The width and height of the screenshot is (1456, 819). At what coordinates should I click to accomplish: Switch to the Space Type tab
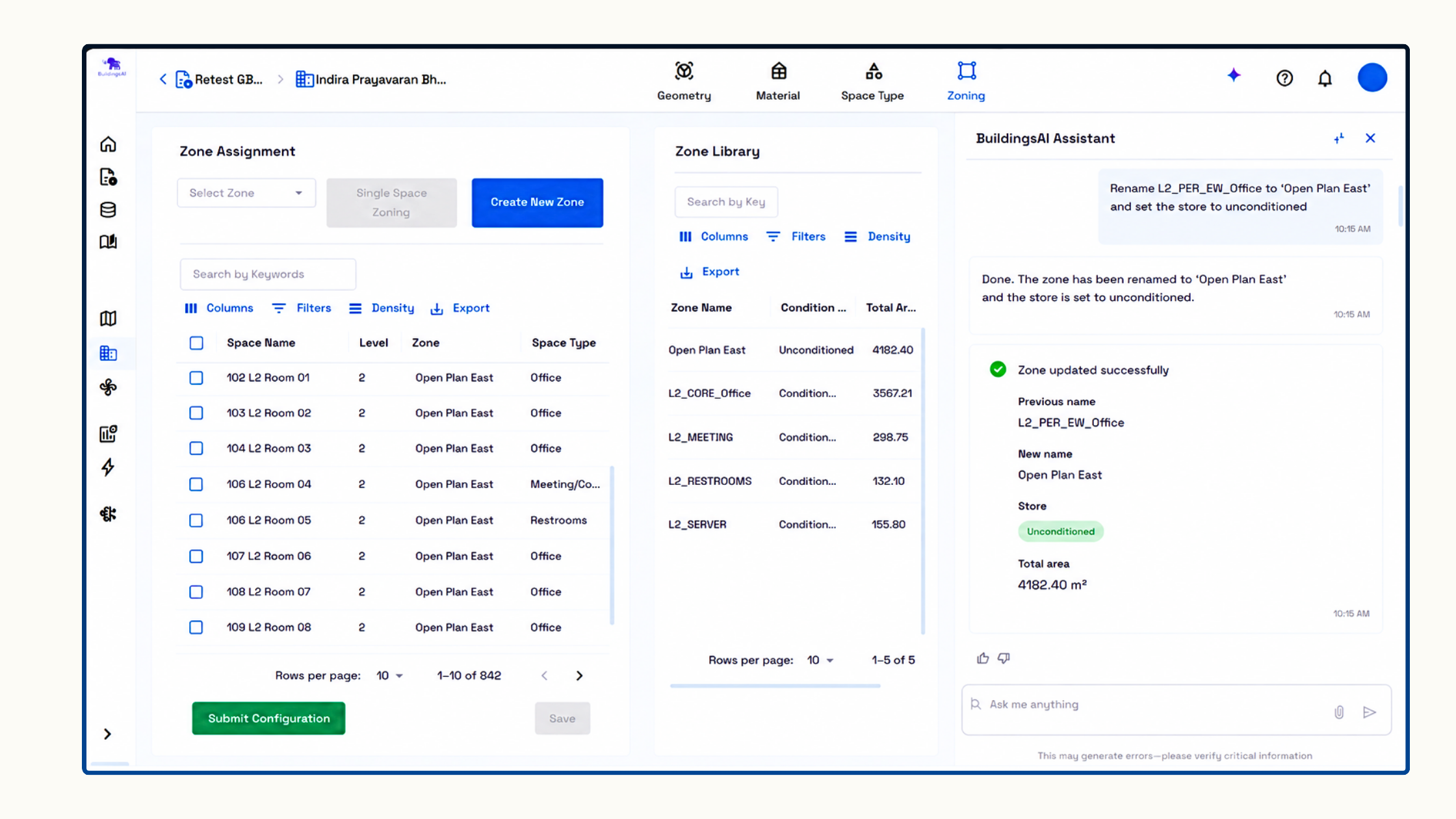pyautogui.click(x=872, y=81)
